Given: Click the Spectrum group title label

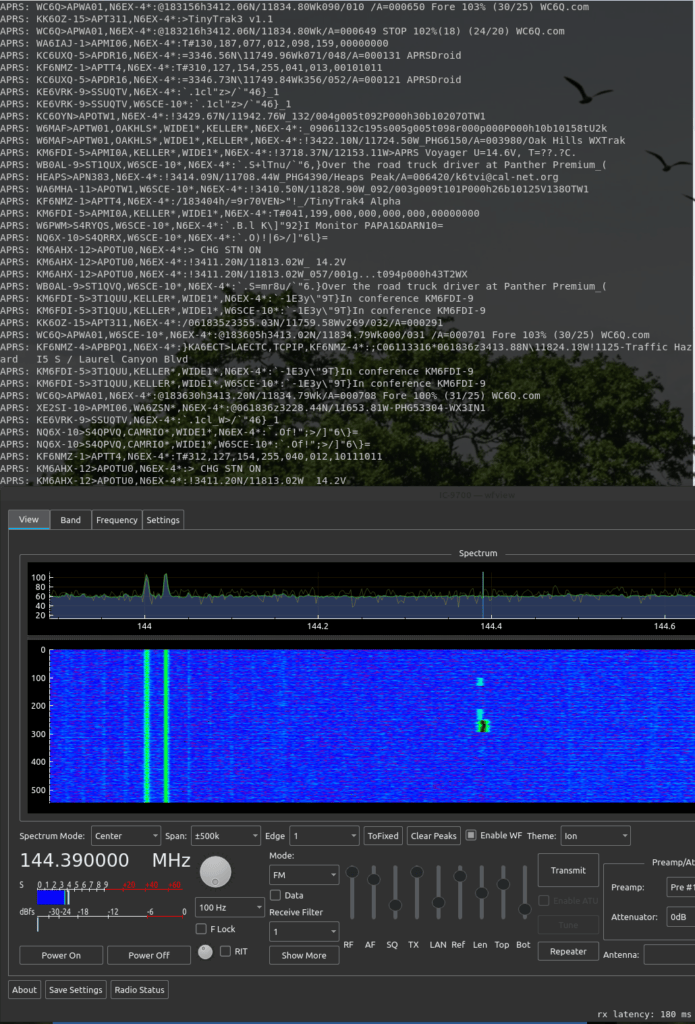Looking at the screenshot, I should (x=477, y=553).
